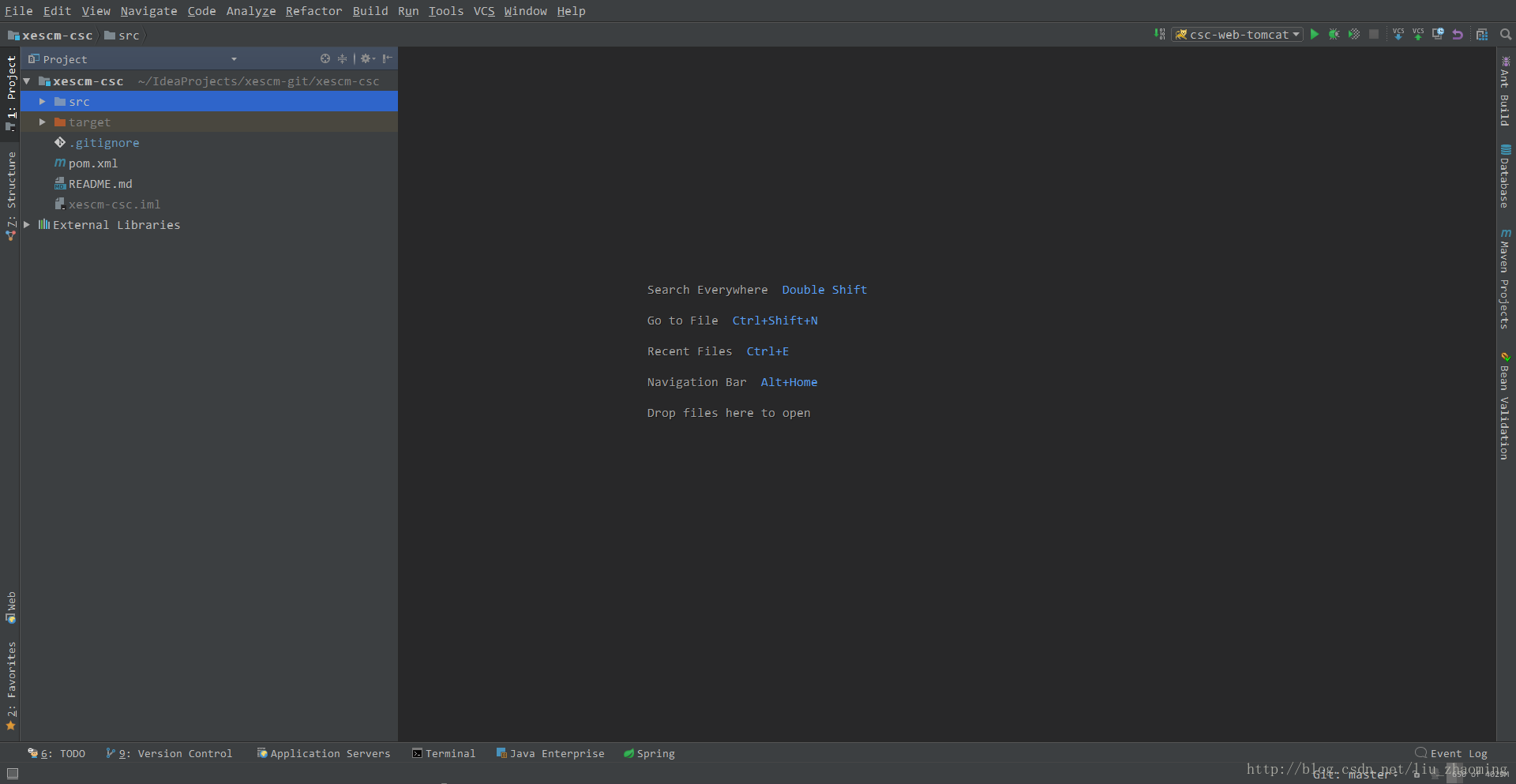Open the Spring tool window
1516x784 pixels.
click(x=649, y=753)
